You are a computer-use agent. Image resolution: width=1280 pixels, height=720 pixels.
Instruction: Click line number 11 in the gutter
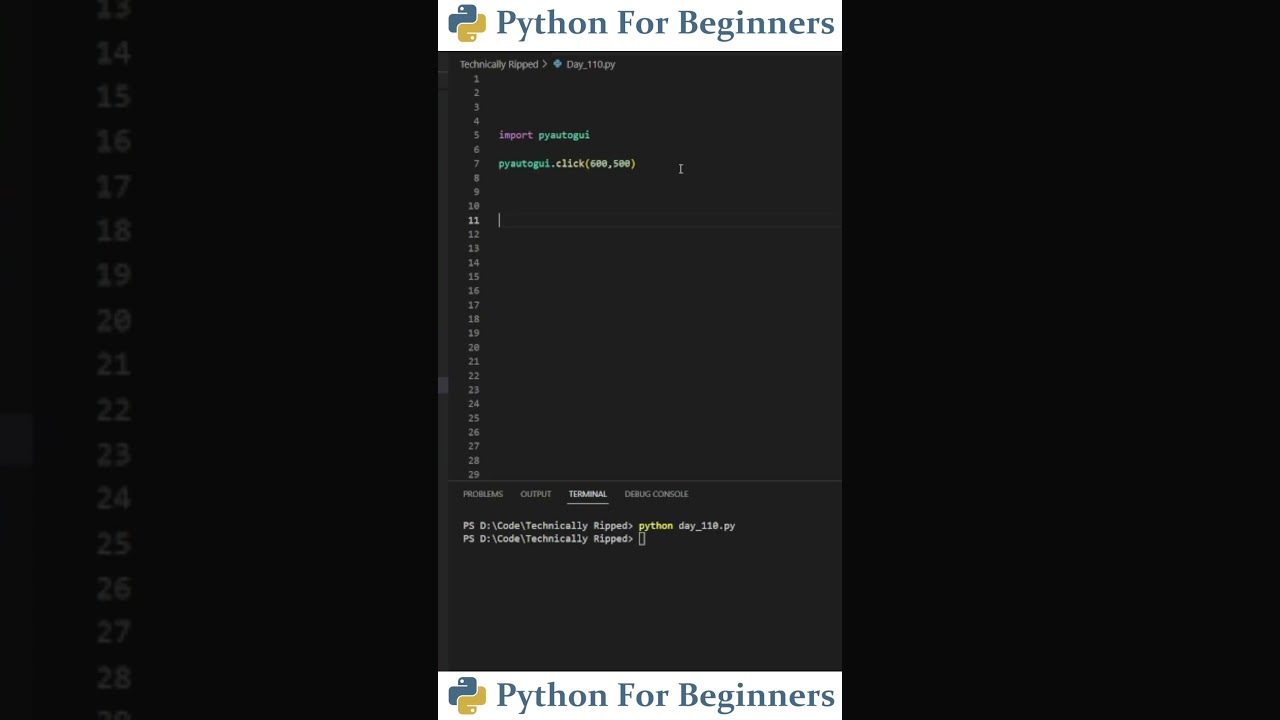[474, 220]
